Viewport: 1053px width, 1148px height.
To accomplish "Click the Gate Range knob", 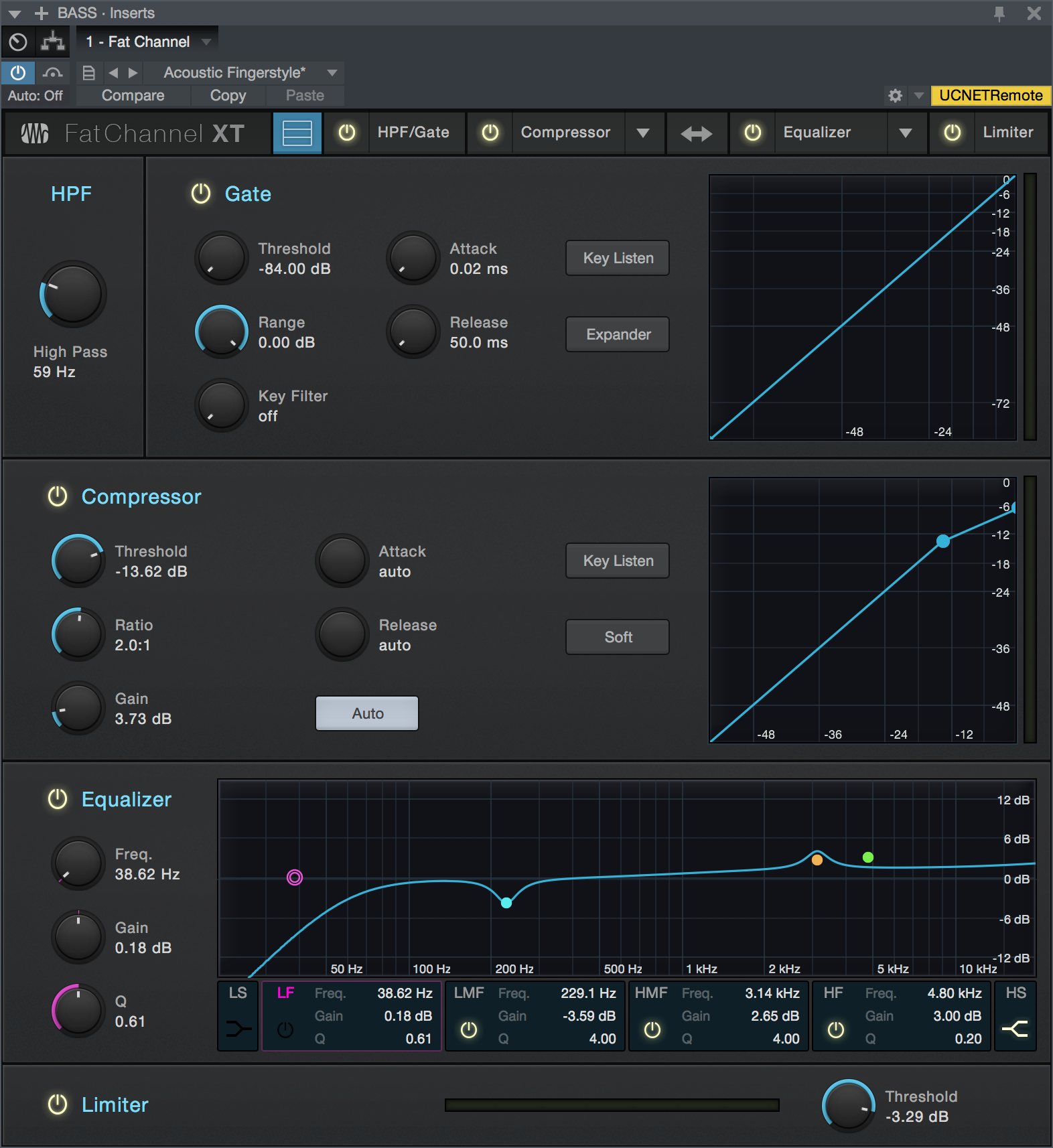I will point(222,332).
